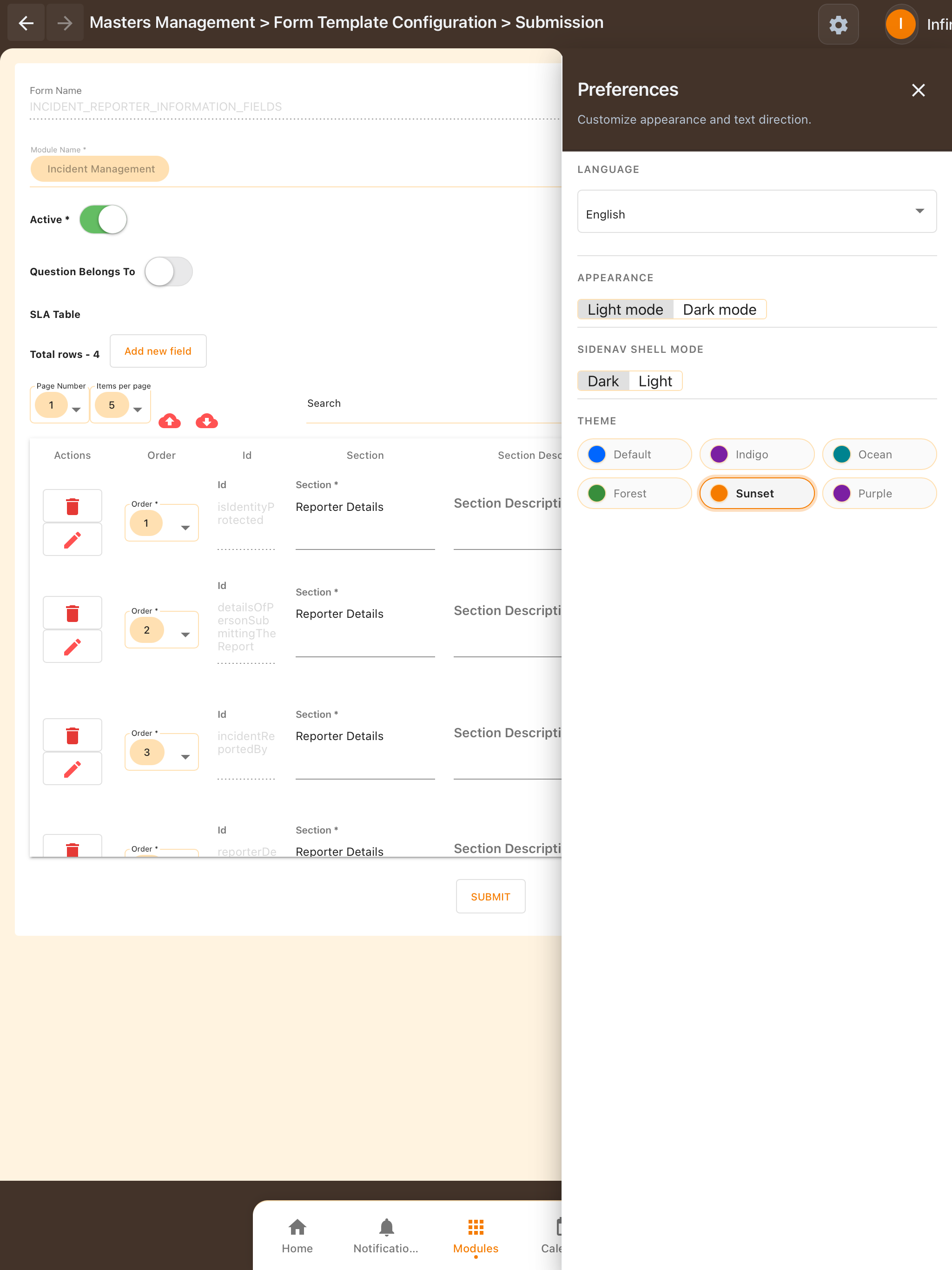The height and width of the screenshot is (1270, 952).
Task: Delete row with order 1
Action: [73, 506]
